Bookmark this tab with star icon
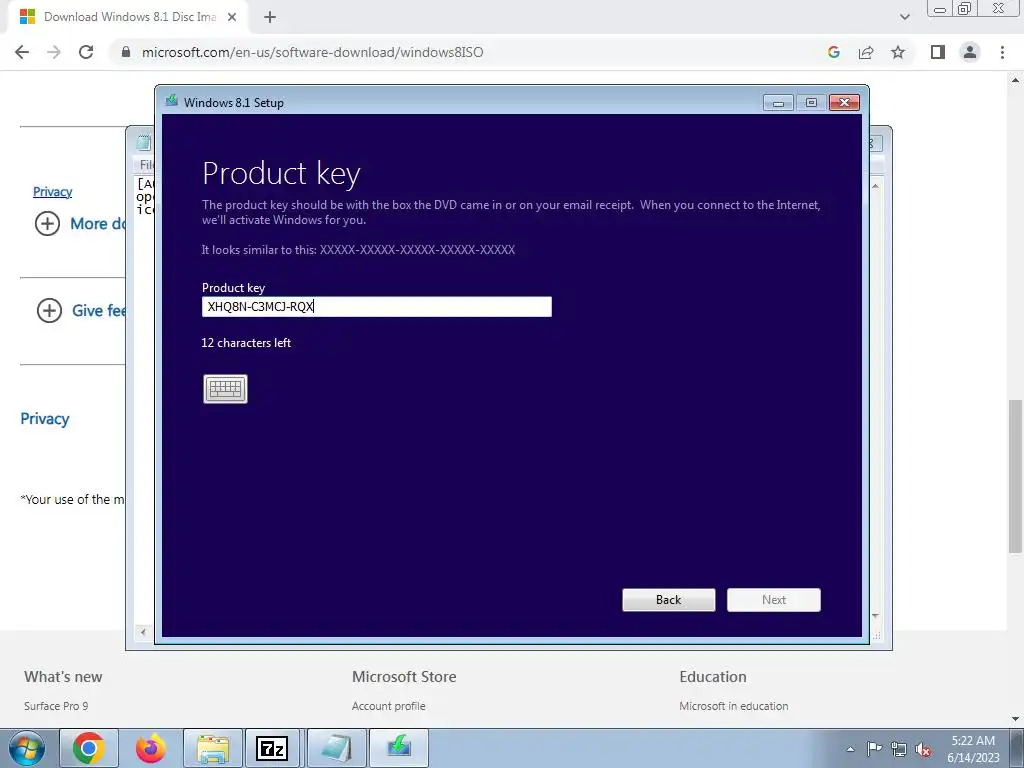This screenshot has width=1024, height=768. [x=898, y=52]
